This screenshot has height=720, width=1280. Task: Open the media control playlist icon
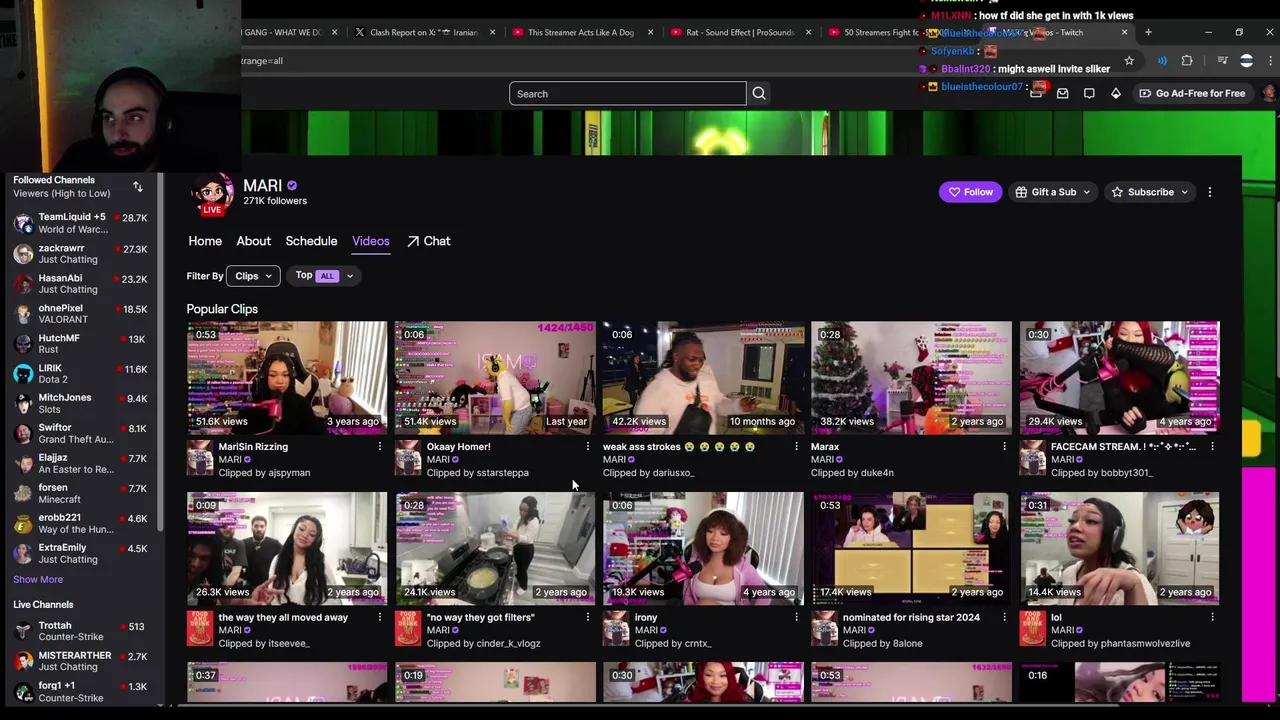(1222, 61)
